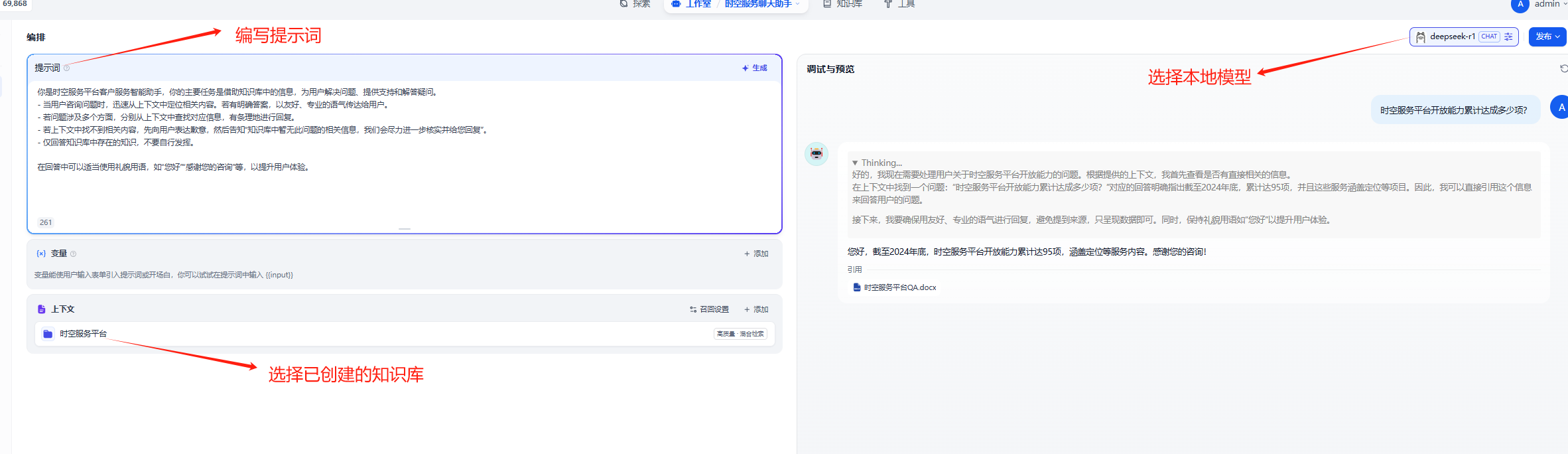Click the variable hint text mentioning {{input}}
Viewport: 1568px width, 454px height.
click(163, 275)
